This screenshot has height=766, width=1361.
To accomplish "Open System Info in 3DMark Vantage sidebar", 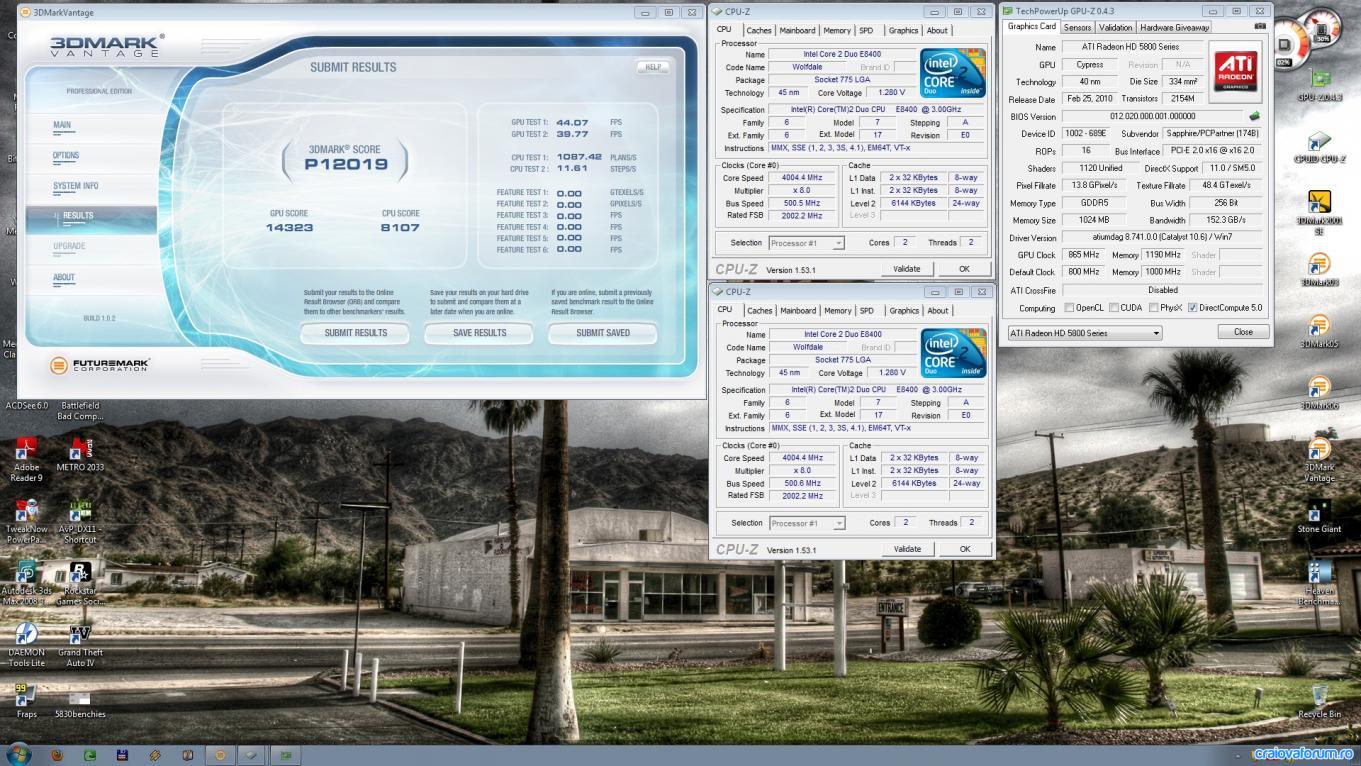I will pyautogui.click(x=76, y=186).
